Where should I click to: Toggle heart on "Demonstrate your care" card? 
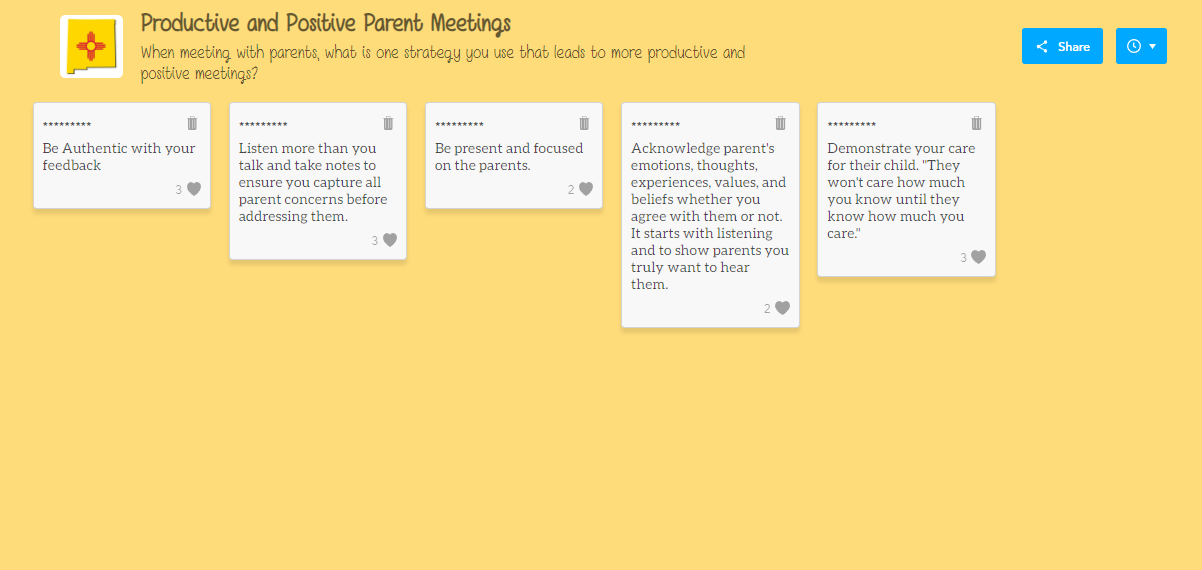[x=978, y=257]
